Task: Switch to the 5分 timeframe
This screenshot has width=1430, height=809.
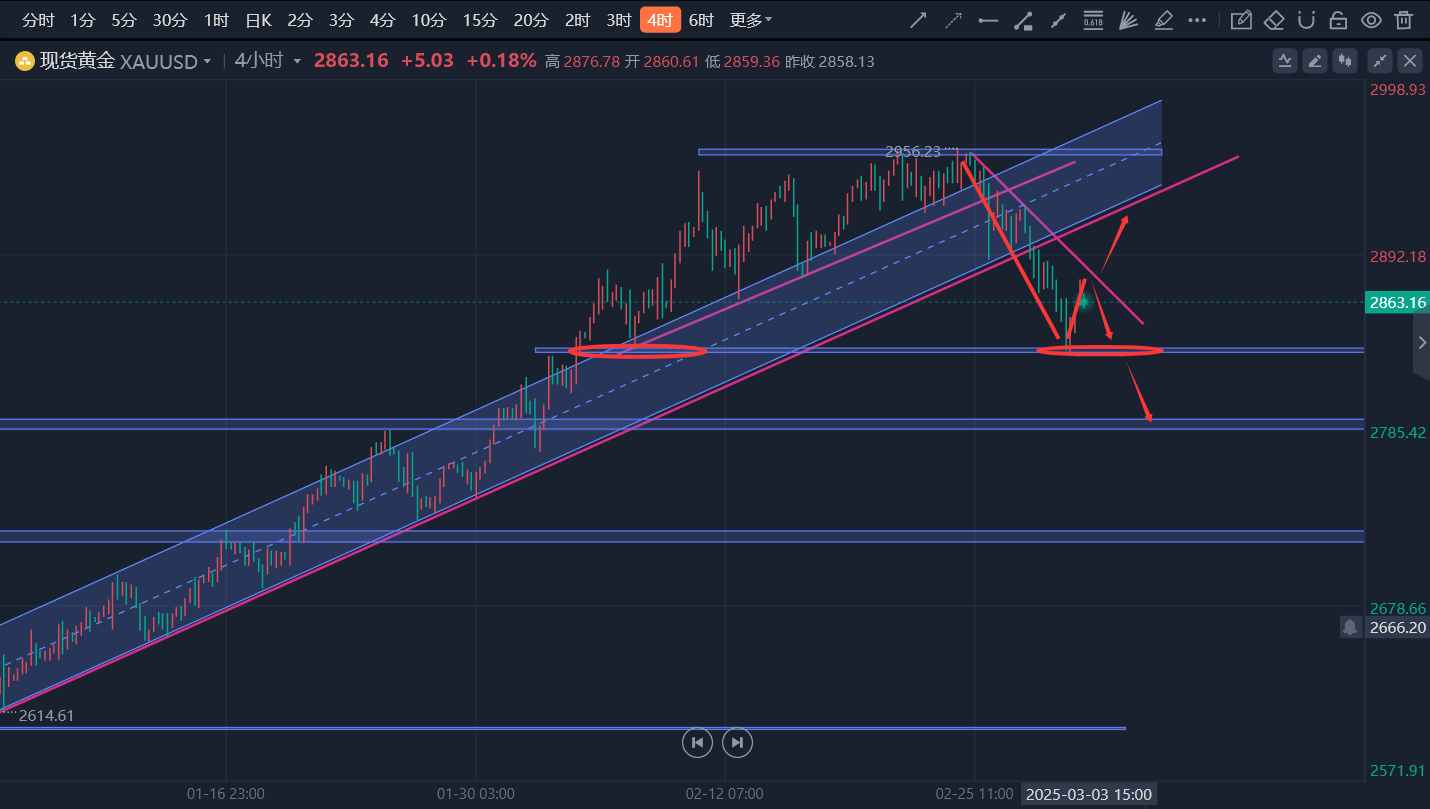Action: coord(124,20)
